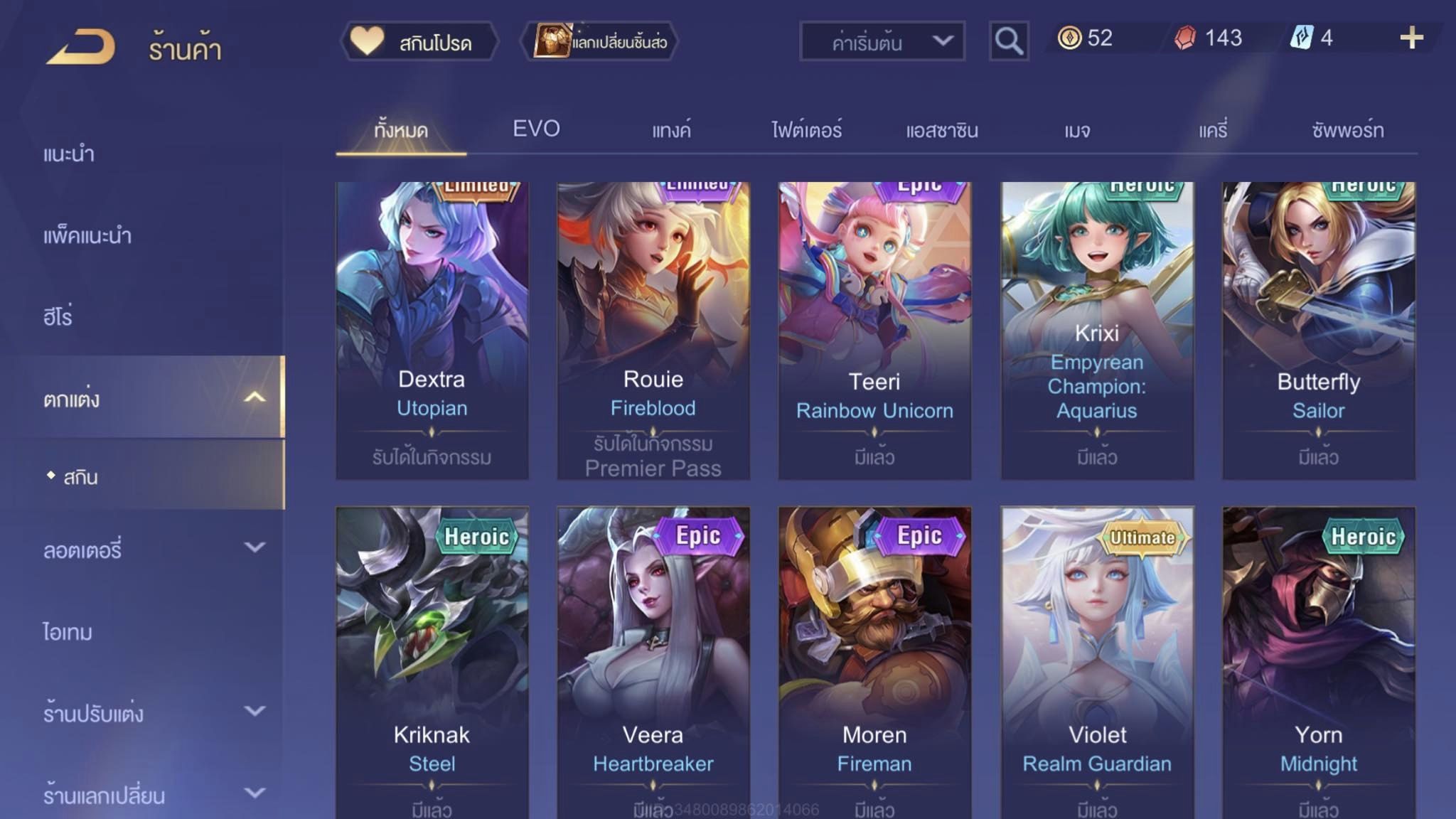Open the Teeri Rainbow Unicorn skin card
This screenshot has width=1456, height=819.
(x=874, y=331)
